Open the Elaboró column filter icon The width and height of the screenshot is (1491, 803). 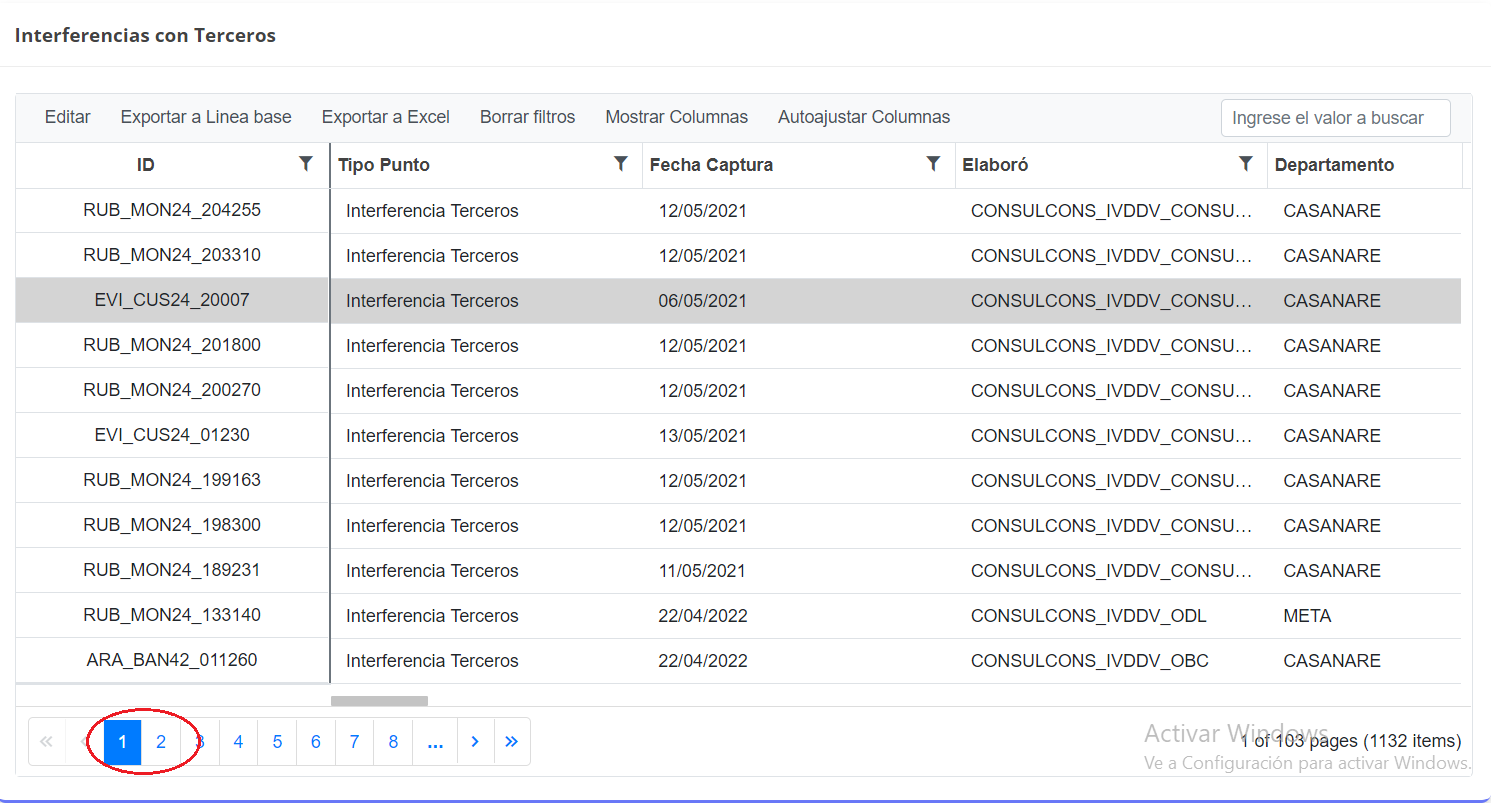(1245, 164)
